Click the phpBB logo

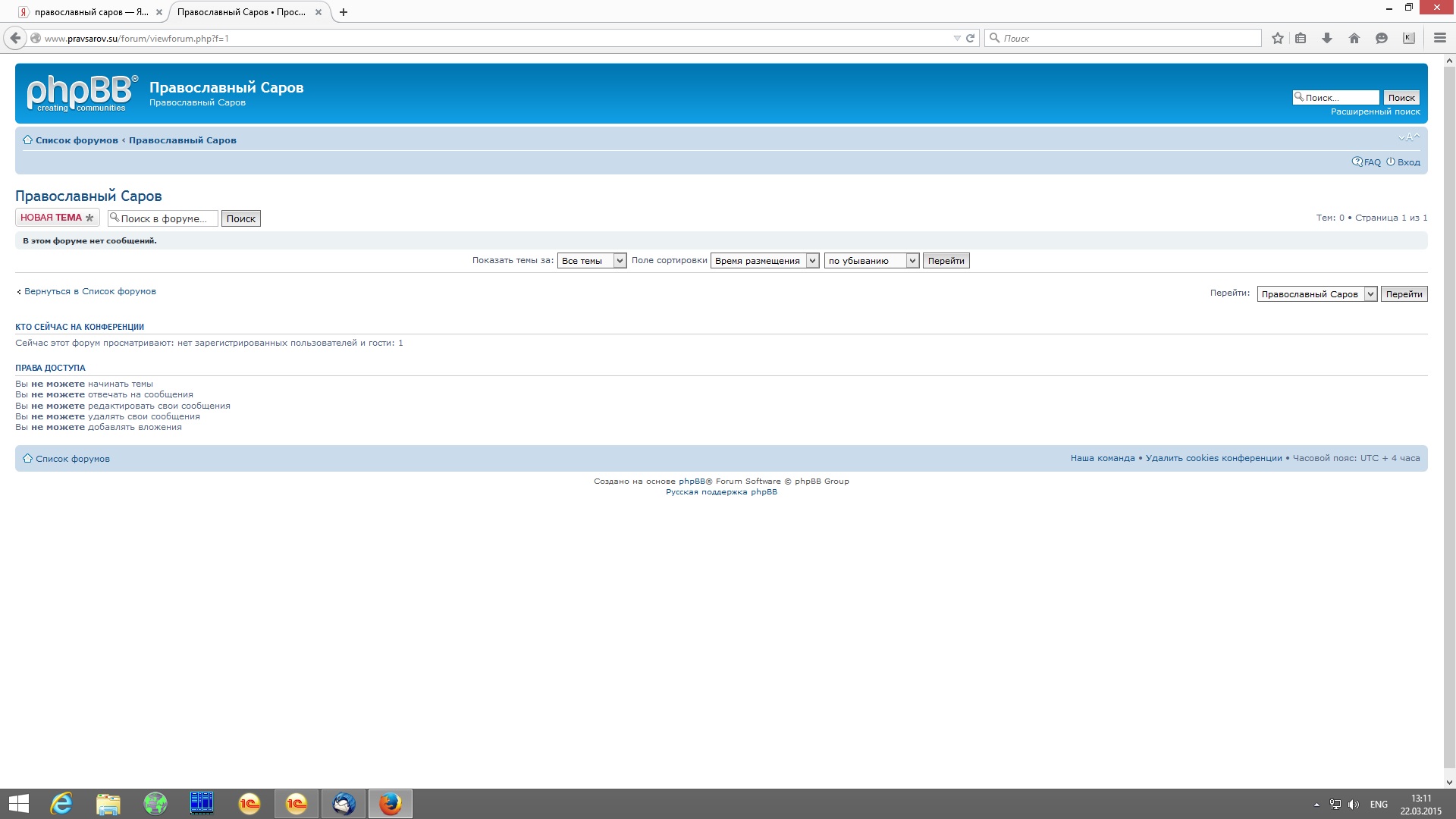[x=82, y=93]
